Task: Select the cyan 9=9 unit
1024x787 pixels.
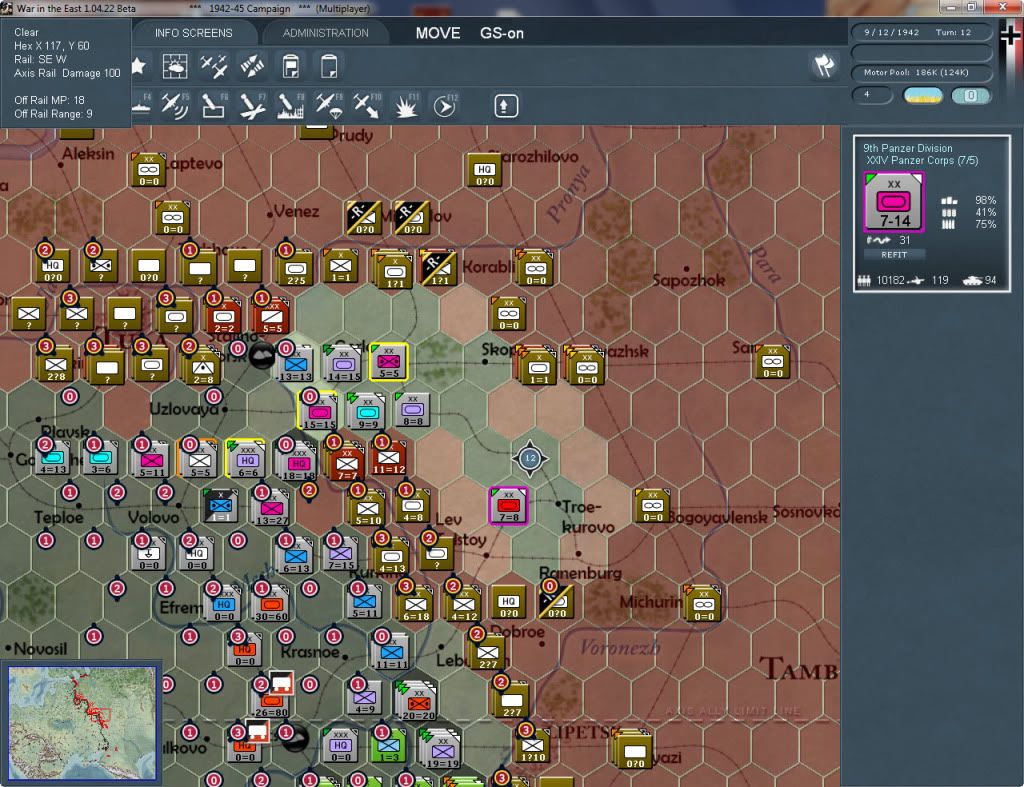Action: pos(367,411)
